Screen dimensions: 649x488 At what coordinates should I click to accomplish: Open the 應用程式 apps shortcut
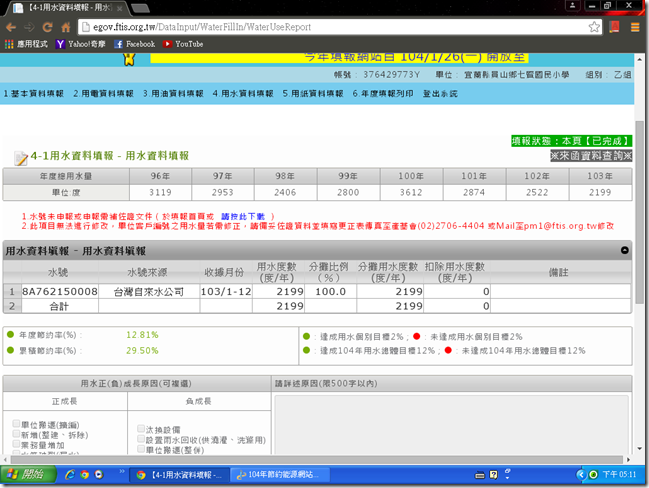point(26,44)
